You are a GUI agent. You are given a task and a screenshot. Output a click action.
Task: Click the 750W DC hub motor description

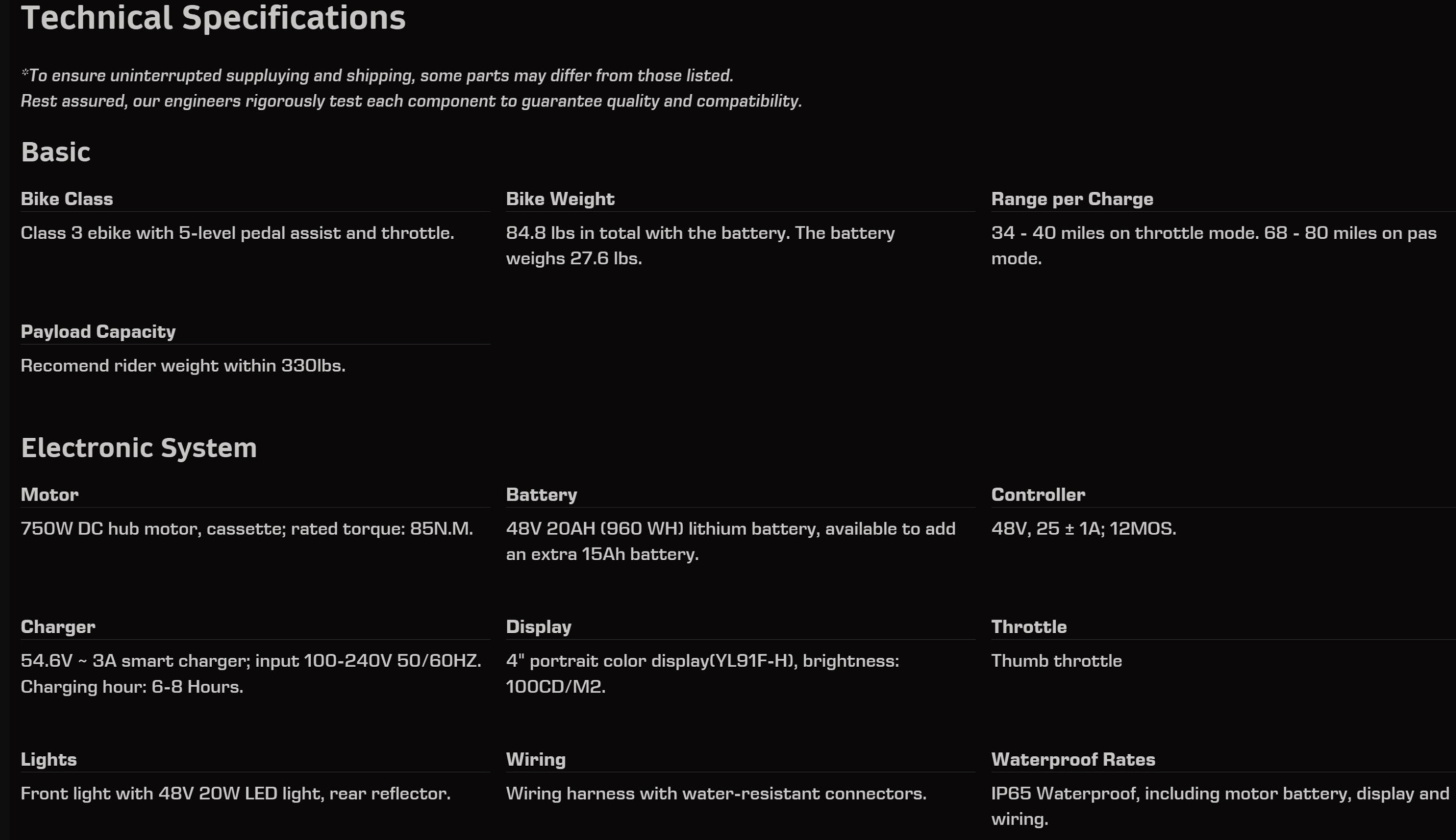[x=246, y=529]
